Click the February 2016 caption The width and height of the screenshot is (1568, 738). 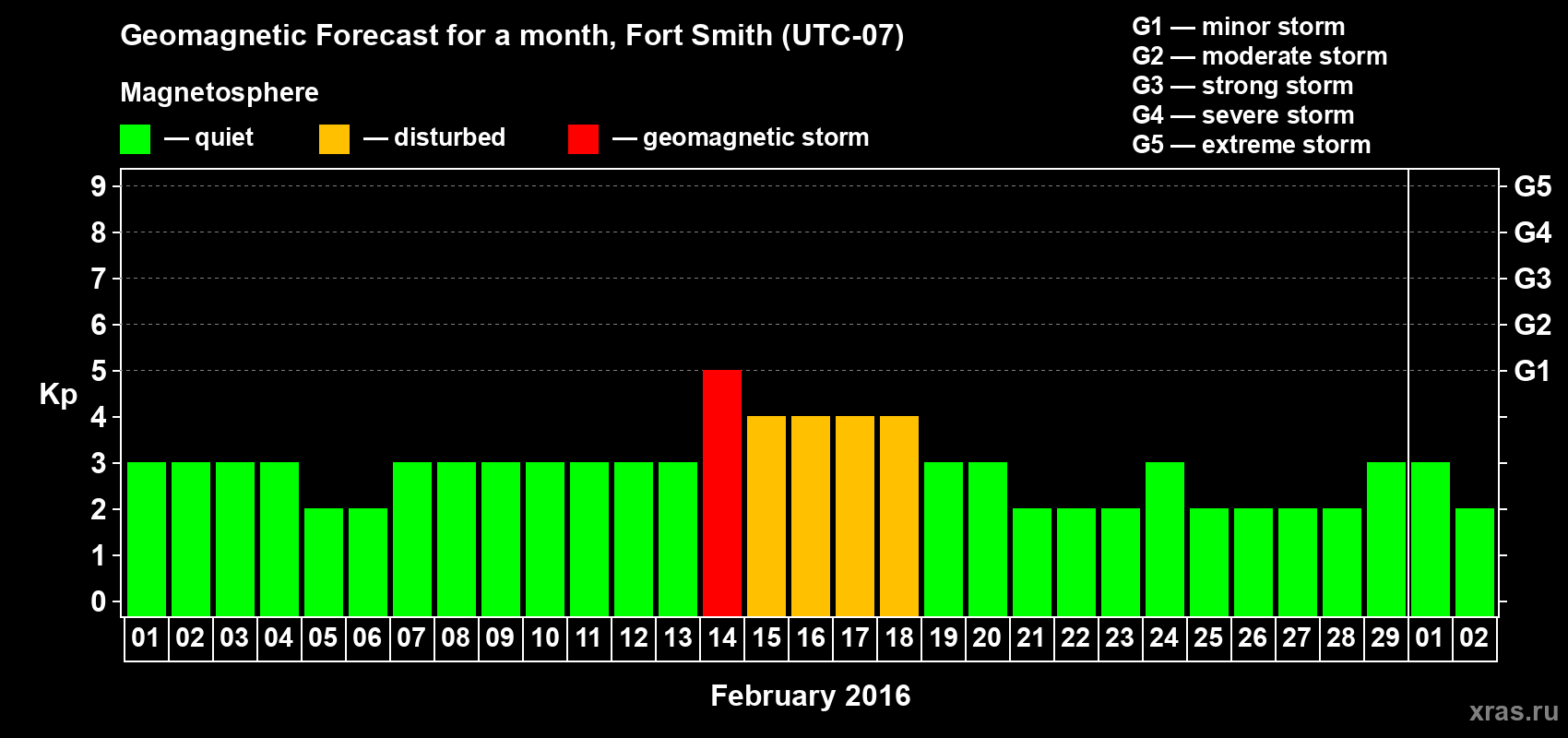click(x=811, y=696)
